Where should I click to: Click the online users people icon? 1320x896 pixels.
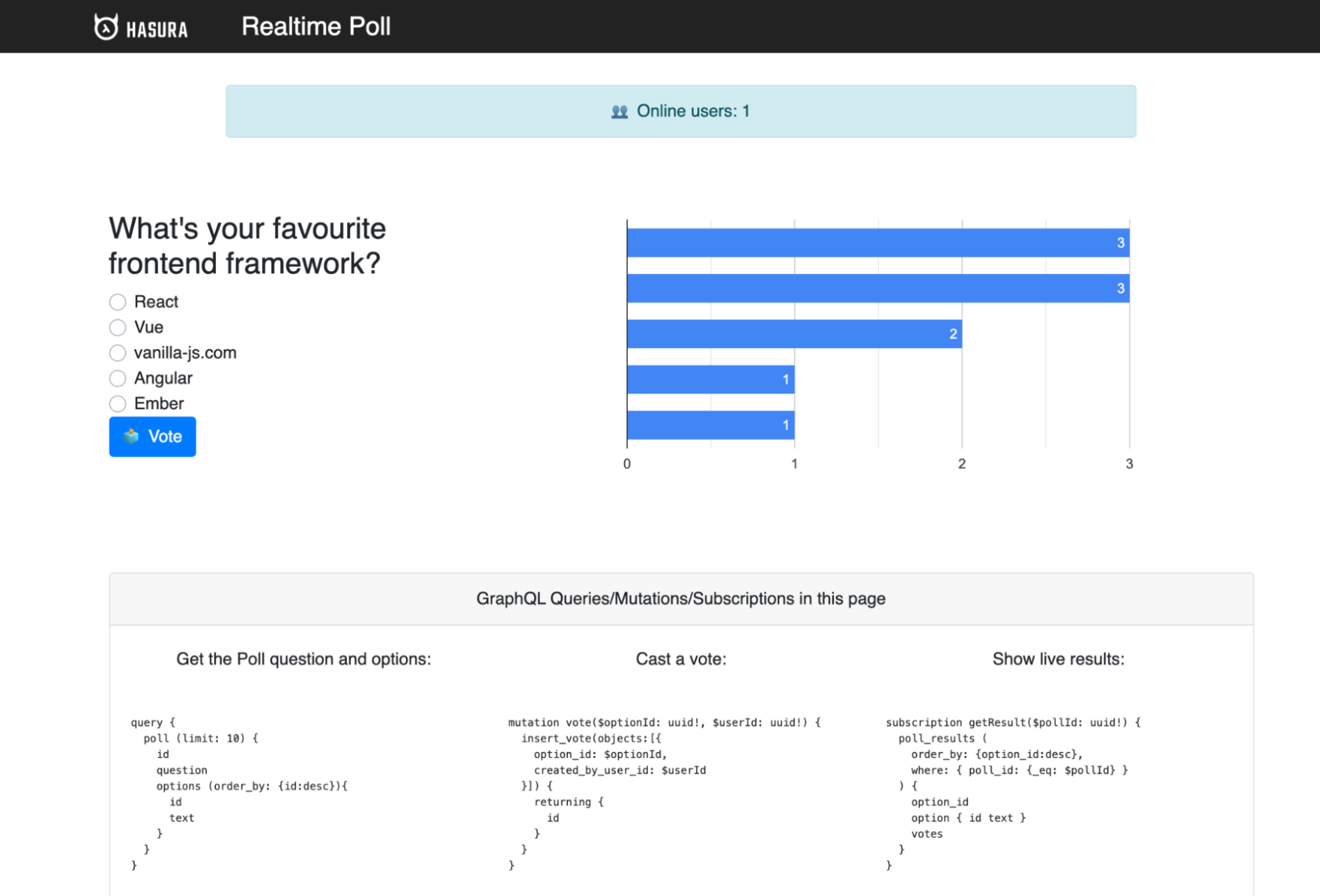pos(619,111)
